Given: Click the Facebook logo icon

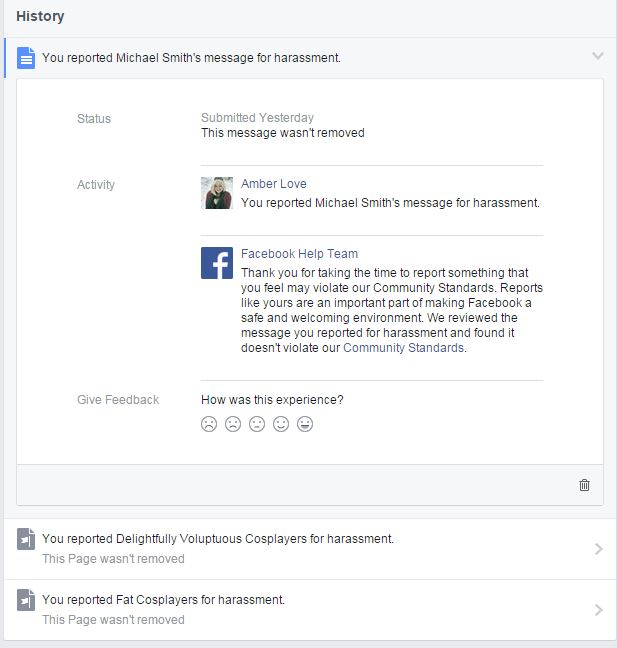Looking at the screenshot, I should click(x=217, y=263).
